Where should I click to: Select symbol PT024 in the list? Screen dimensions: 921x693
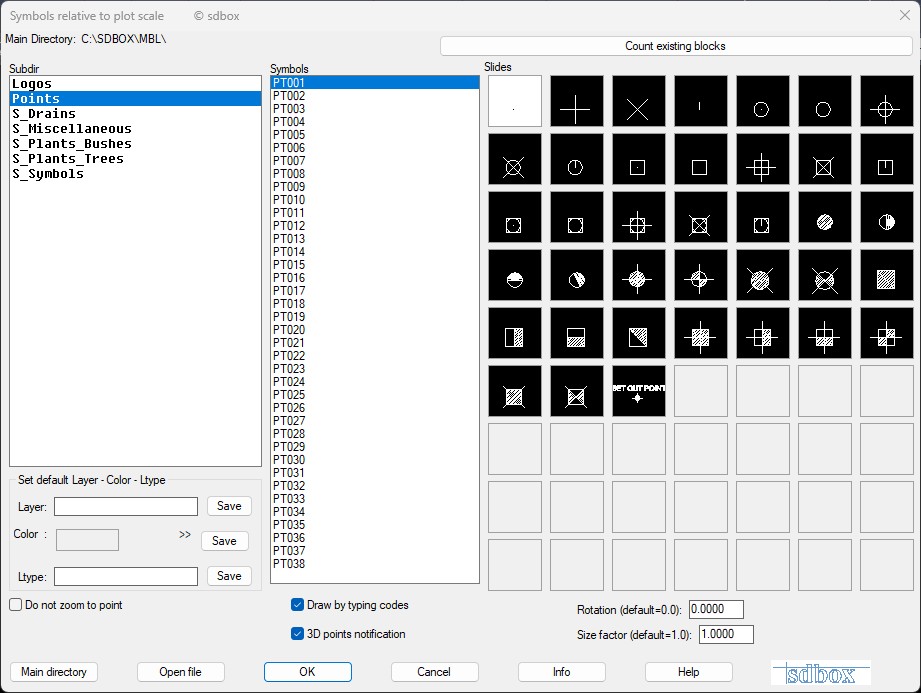tap(375, 382)
